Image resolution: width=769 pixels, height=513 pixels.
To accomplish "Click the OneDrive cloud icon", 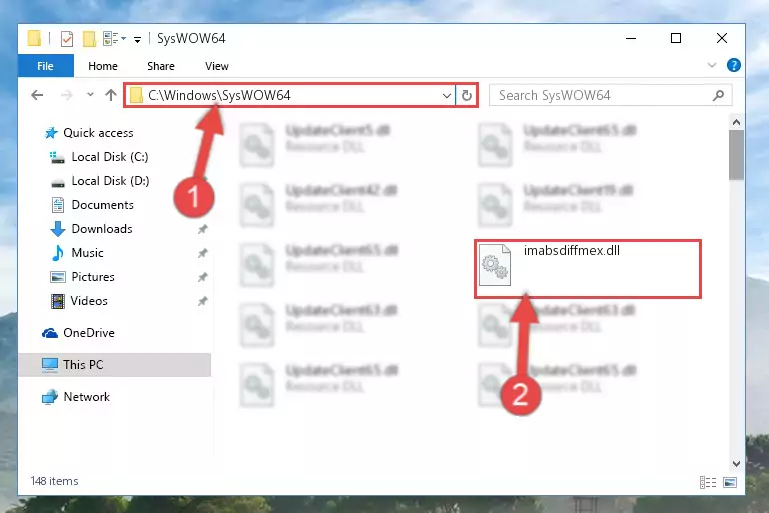I will pyautogui.click(x=50, y=333).
